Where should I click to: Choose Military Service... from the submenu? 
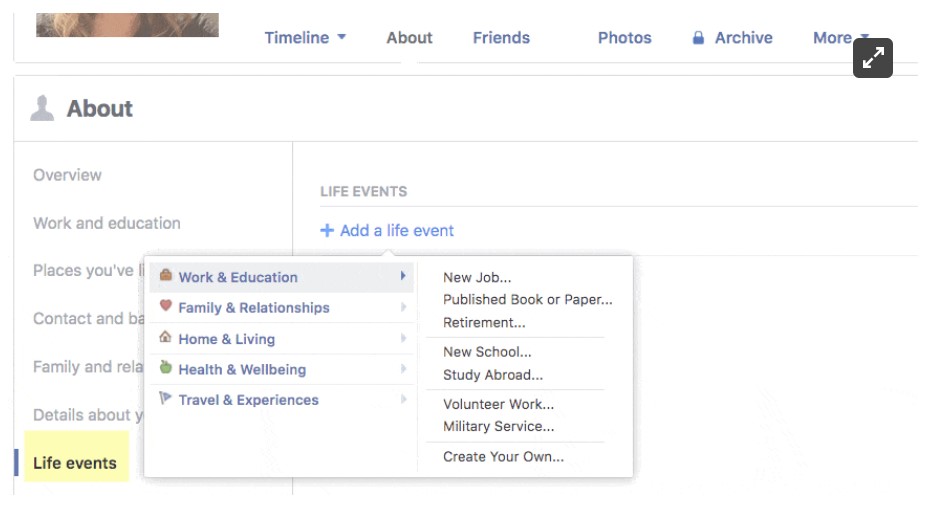coord(499,426)
